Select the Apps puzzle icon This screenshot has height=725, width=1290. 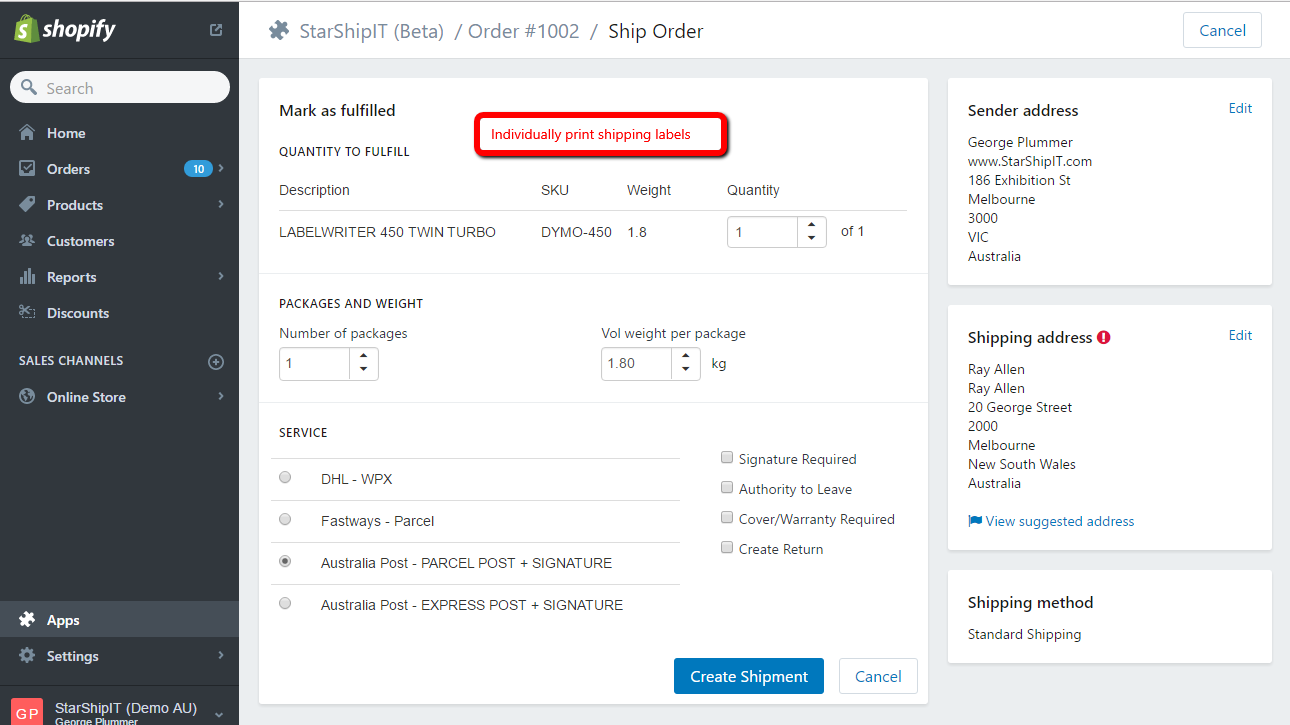tap(25, 619)
